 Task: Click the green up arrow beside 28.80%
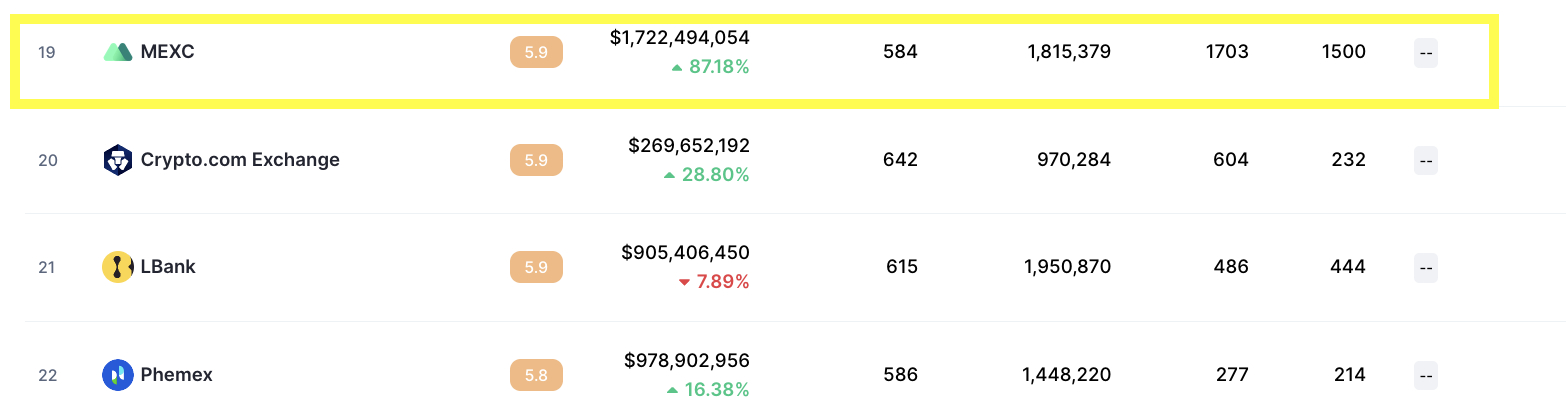pyautogui.click(x=669, y=176)
